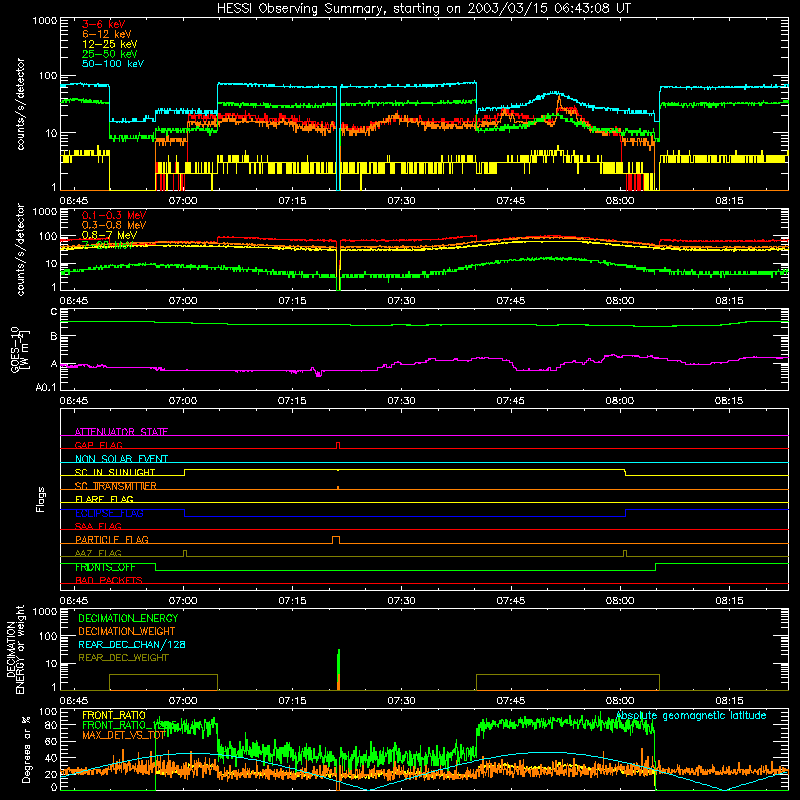
Task: Select the cyan '50-100 keV' legend label
Action: coord(113,64)
